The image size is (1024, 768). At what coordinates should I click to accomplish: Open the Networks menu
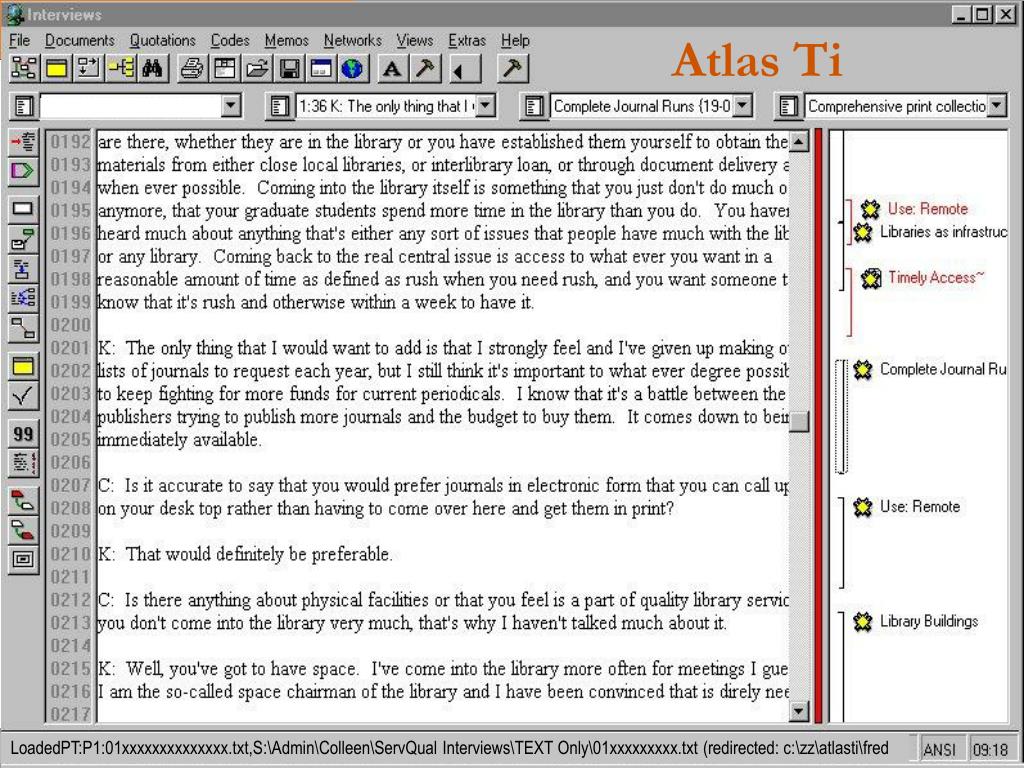pos(353,40)
